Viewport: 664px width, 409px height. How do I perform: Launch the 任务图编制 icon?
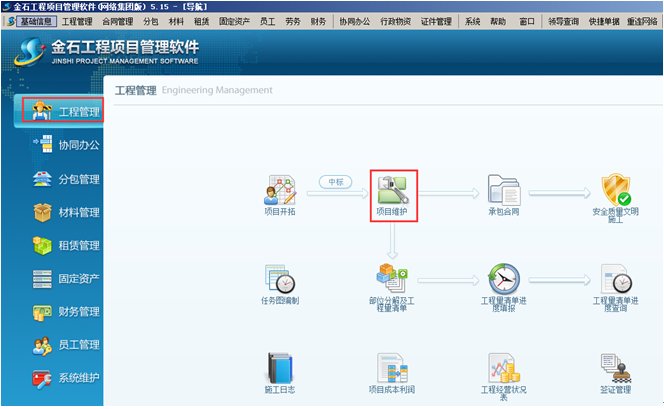pyautogui.click(x=280, y=280)
